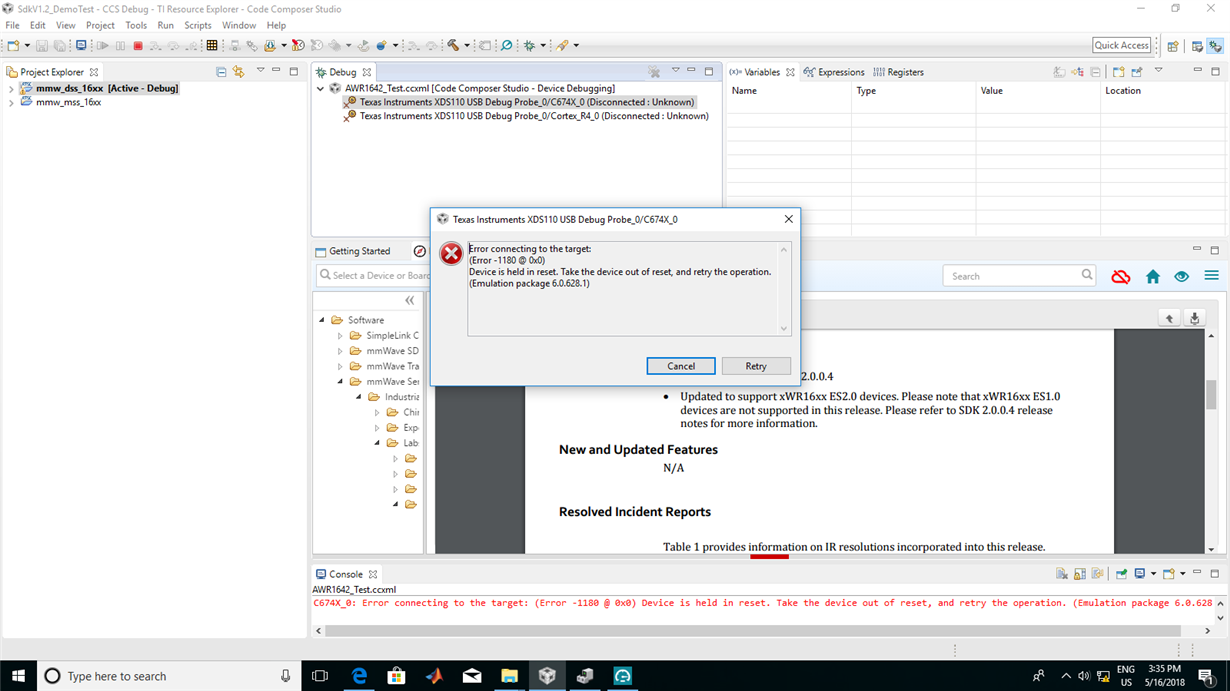
Task: Collapse Resource Explorer tree with double chevron
Action: pyautogui.click(x=409, y=300)
